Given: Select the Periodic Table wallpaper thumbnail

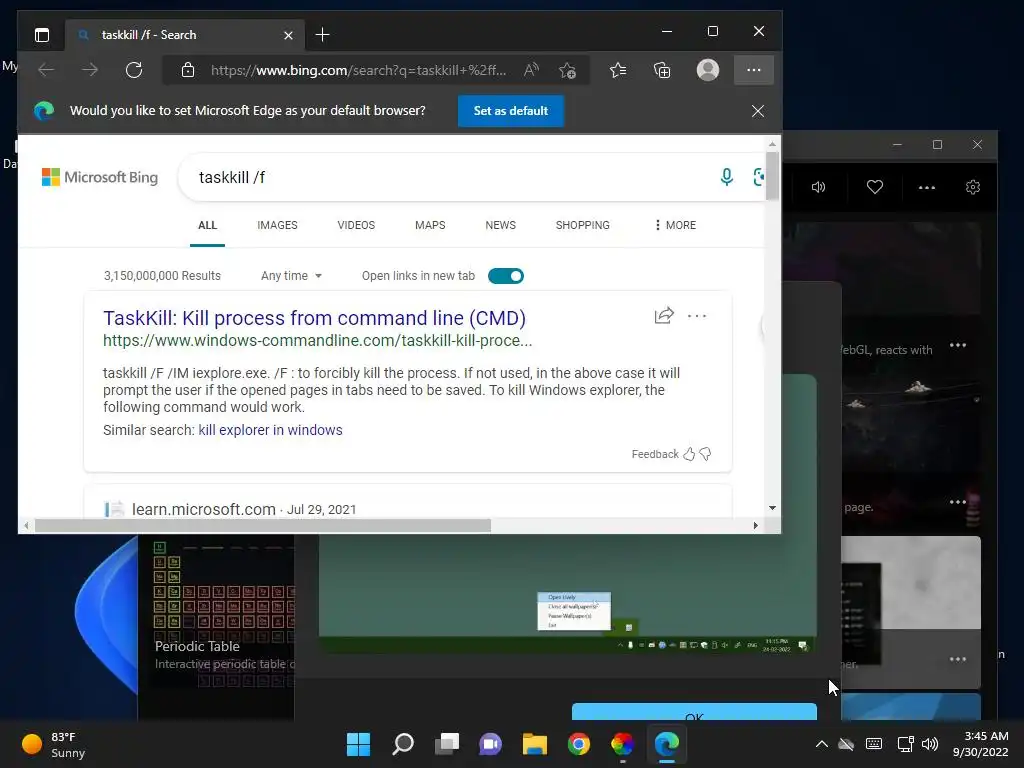Looking at the screenshot, I should [216, 611].
